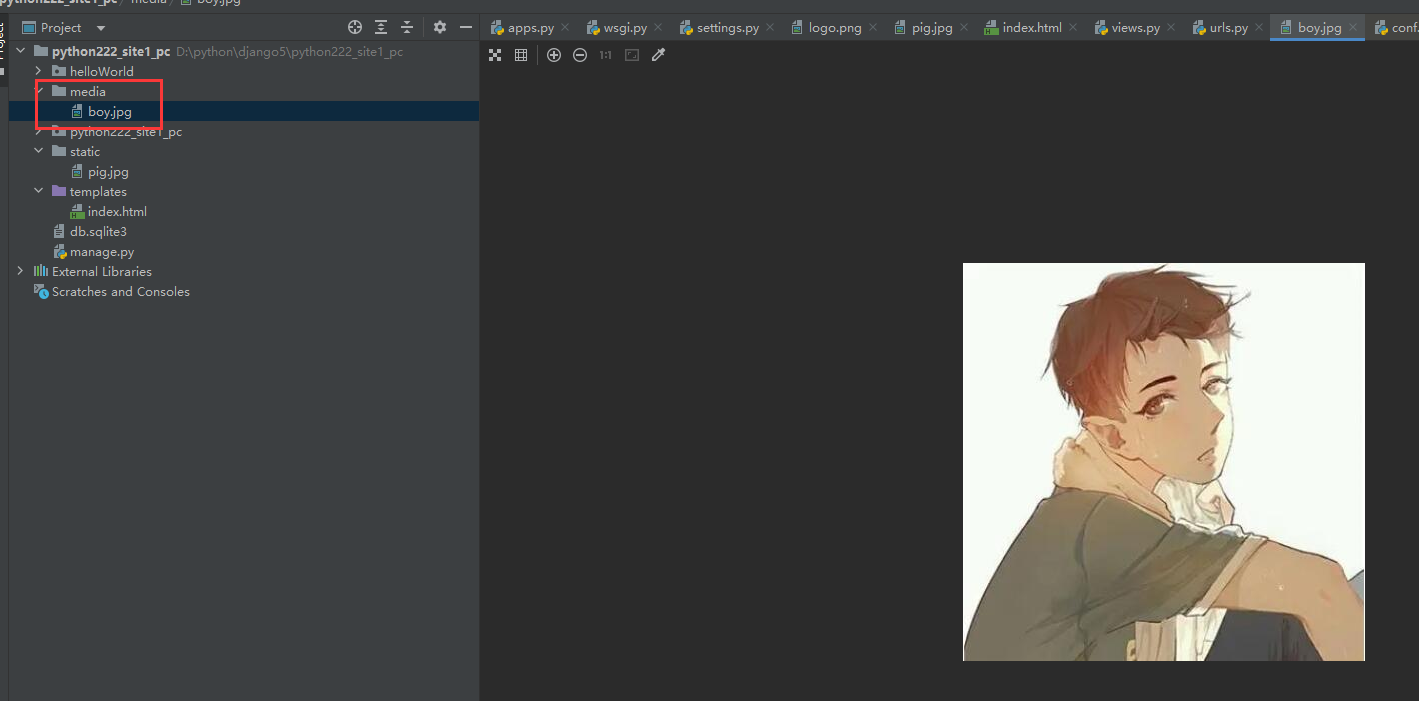
Task: Zoom out of the image
Action: (x=580, y=55)
